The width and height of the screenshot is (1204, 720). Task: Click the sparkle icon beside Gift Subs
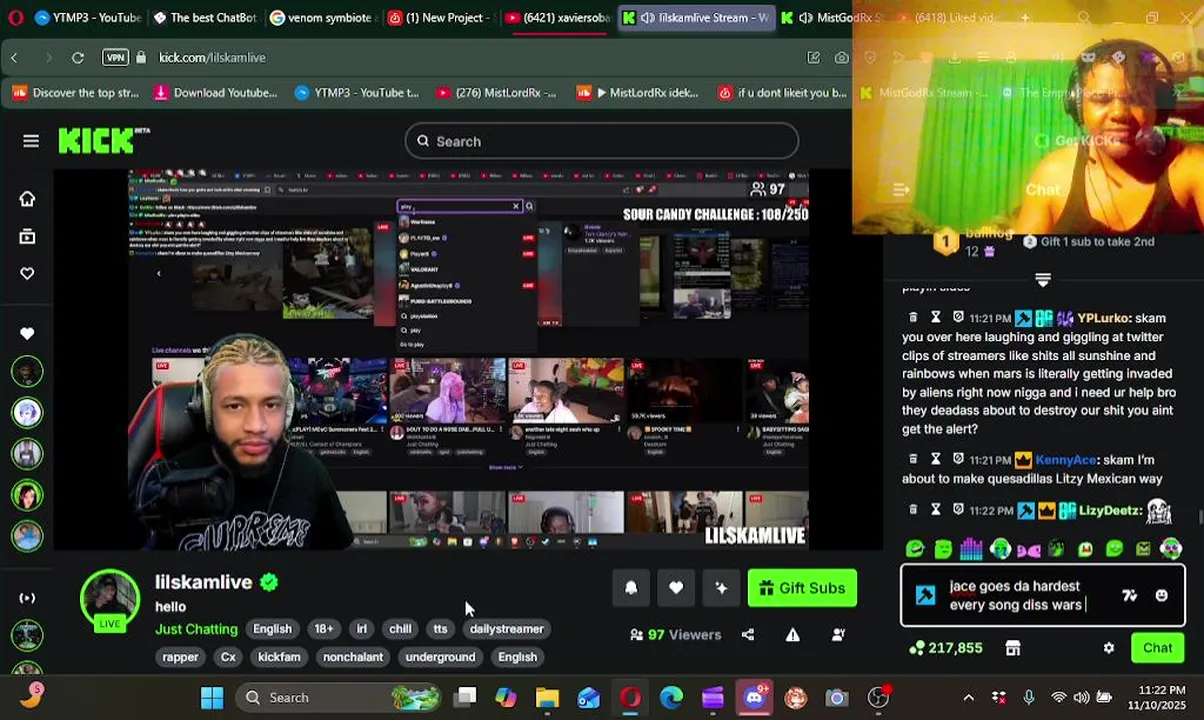tap(721, 588)
